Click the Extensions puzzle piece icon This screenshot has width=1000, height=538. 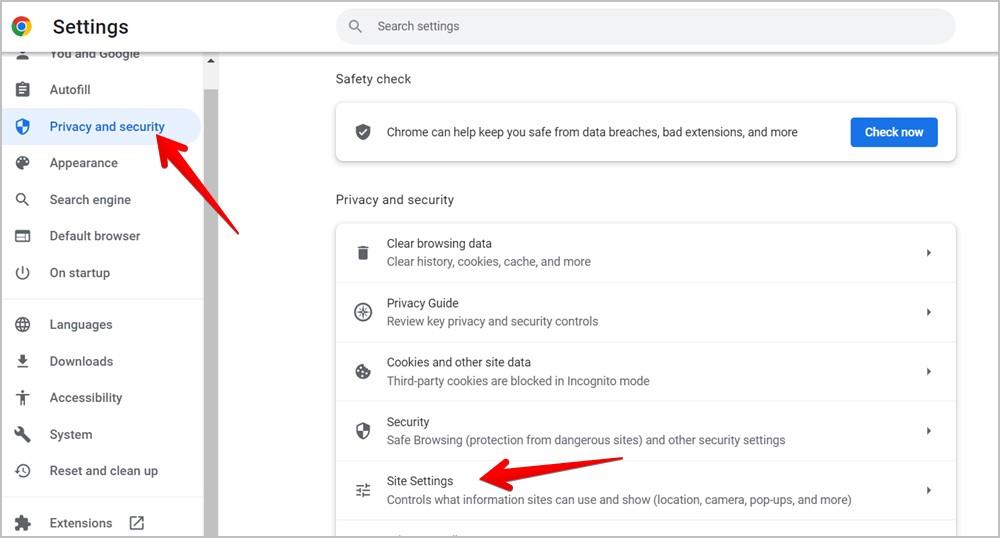pos(22,523)
